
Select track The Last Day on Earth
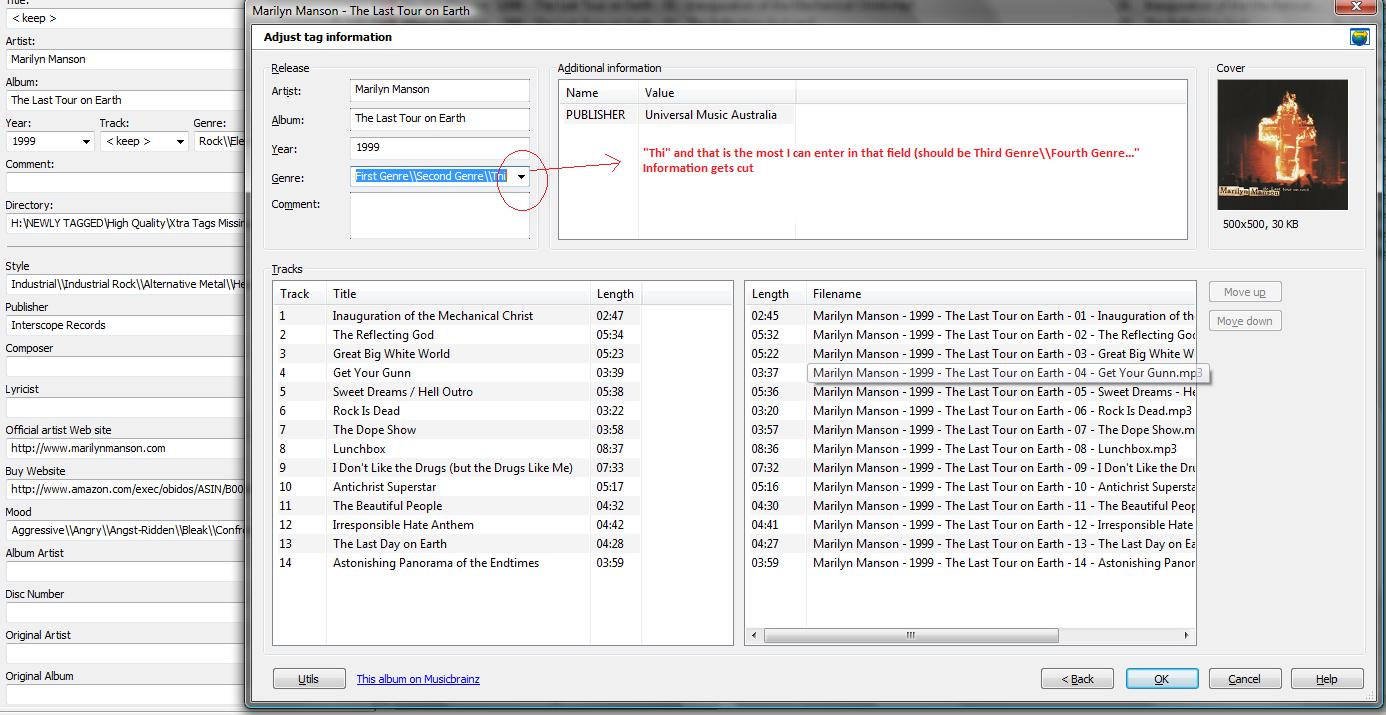tap(390, 544)
